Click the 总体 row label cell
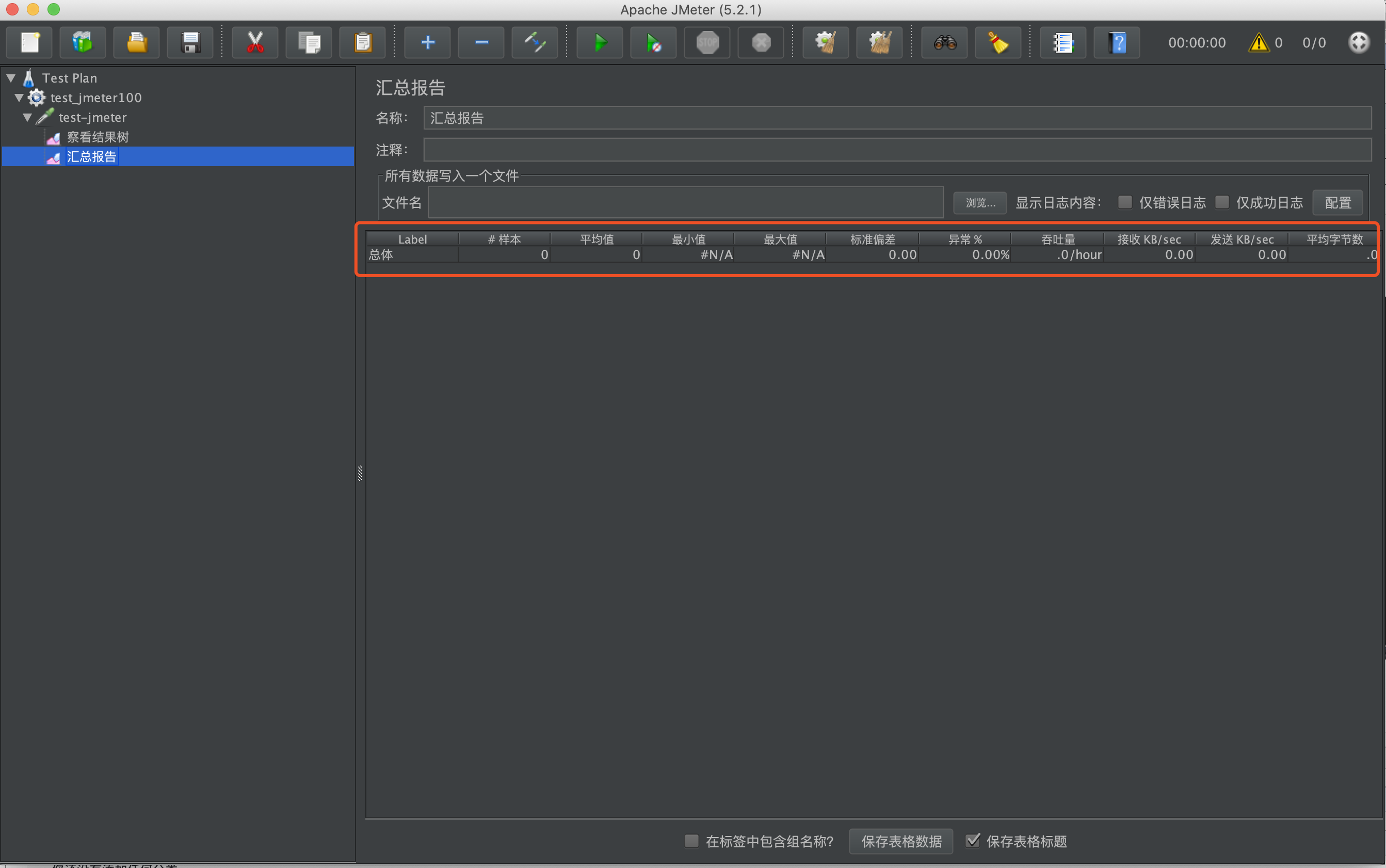The height and width of the screenshot is (868, 1386). 412,255
